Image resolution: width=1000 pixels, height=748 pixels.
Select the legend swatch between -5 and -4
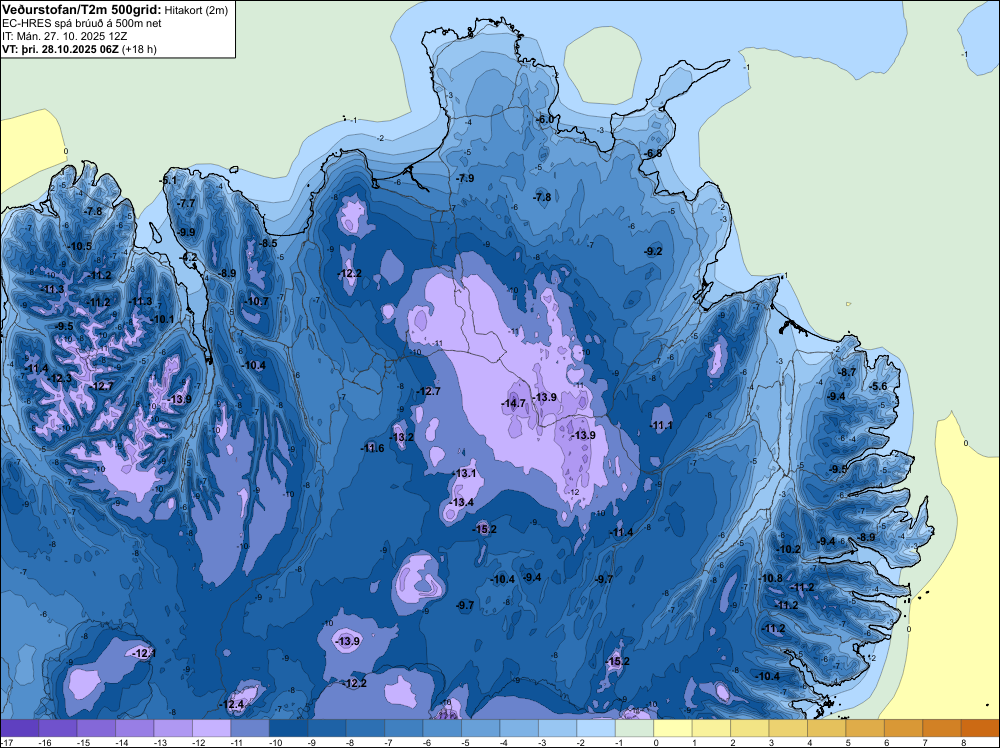(481, 728)
